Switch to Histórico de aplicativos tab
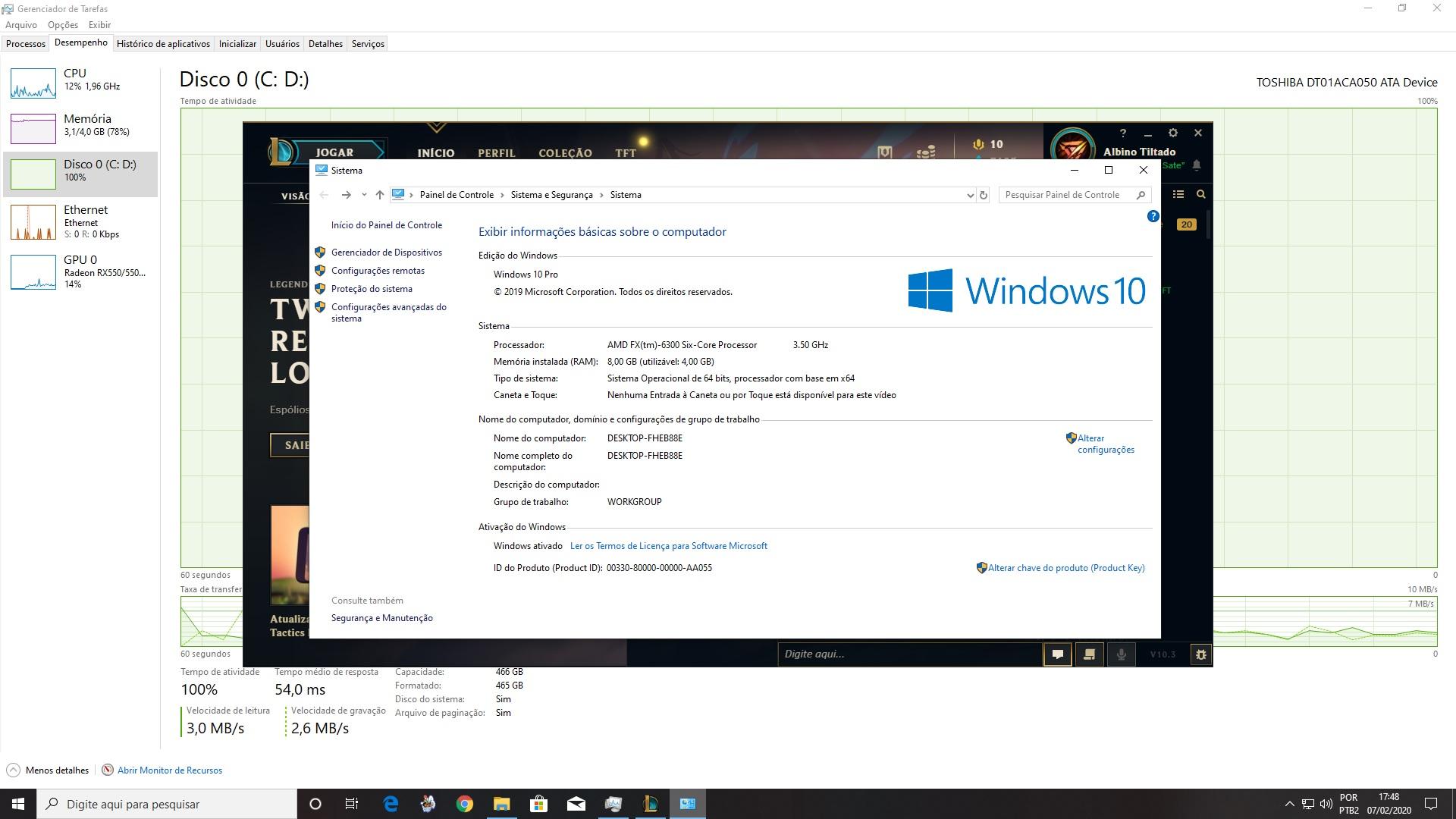This screenshot has width=1456, height=819. pos(163,44)
